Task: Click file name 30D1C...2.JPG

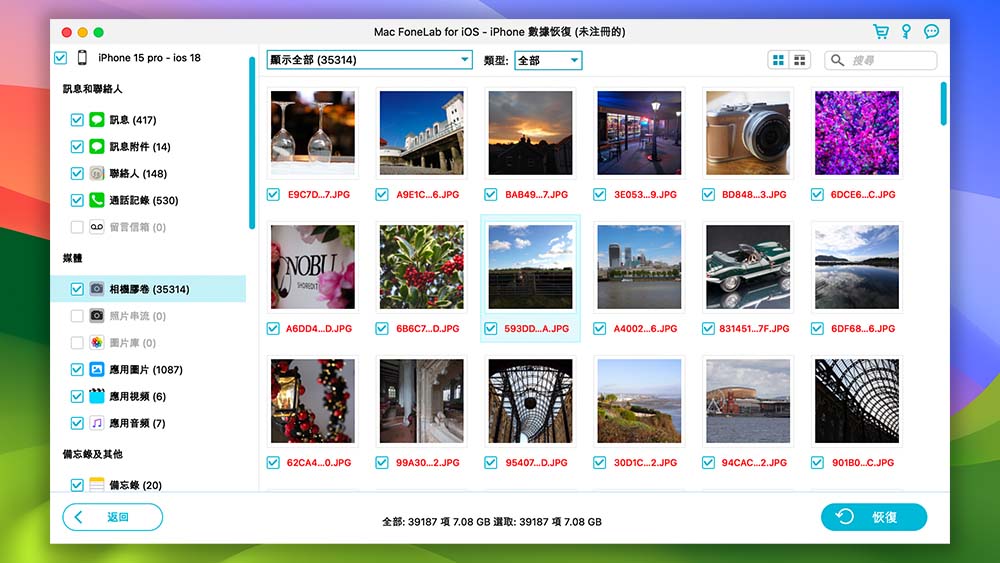Action: click(645, 462)
